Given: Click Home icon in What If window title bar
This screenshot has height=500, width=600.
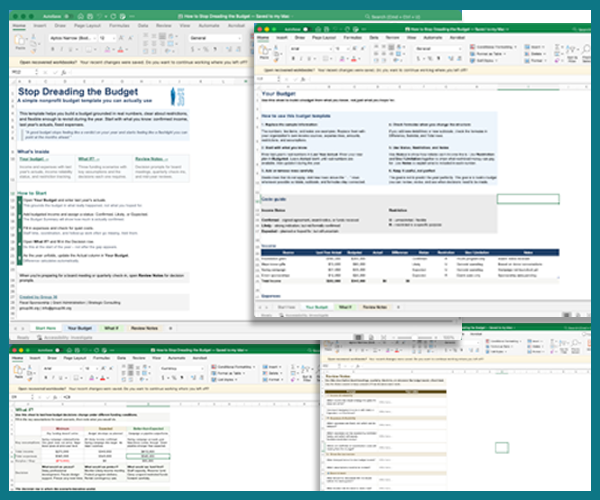Looking at the screenshot, I should click(69, 350).
